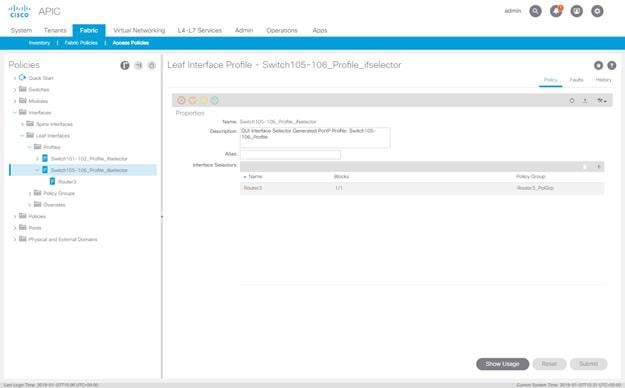Viewport: 625px width, 388px height.
Task: Sort interface selectors by Name column
Action: click(x=255, y=176)
